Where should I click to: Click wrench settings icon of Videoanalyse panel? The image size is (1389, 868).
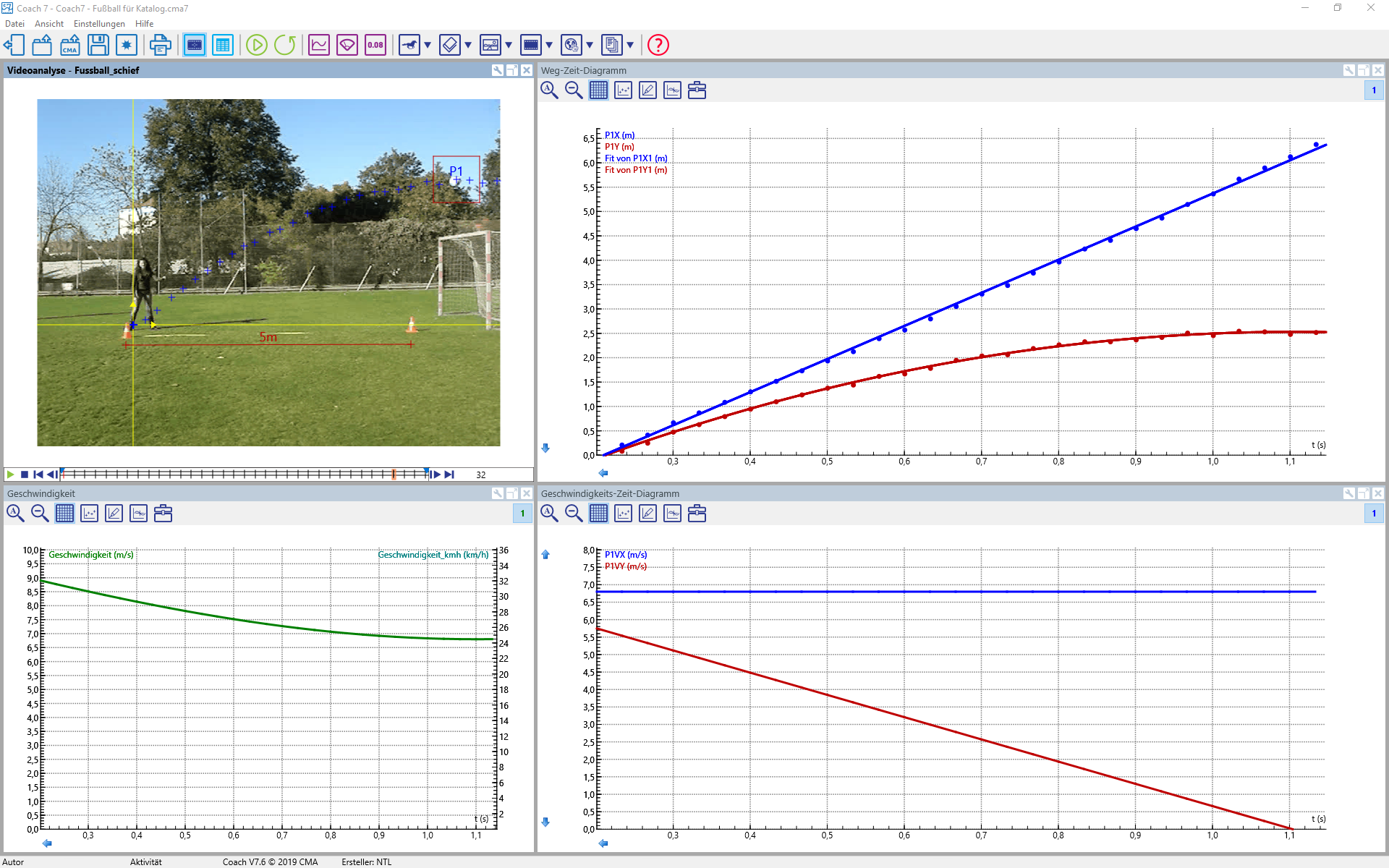point(498,70)
